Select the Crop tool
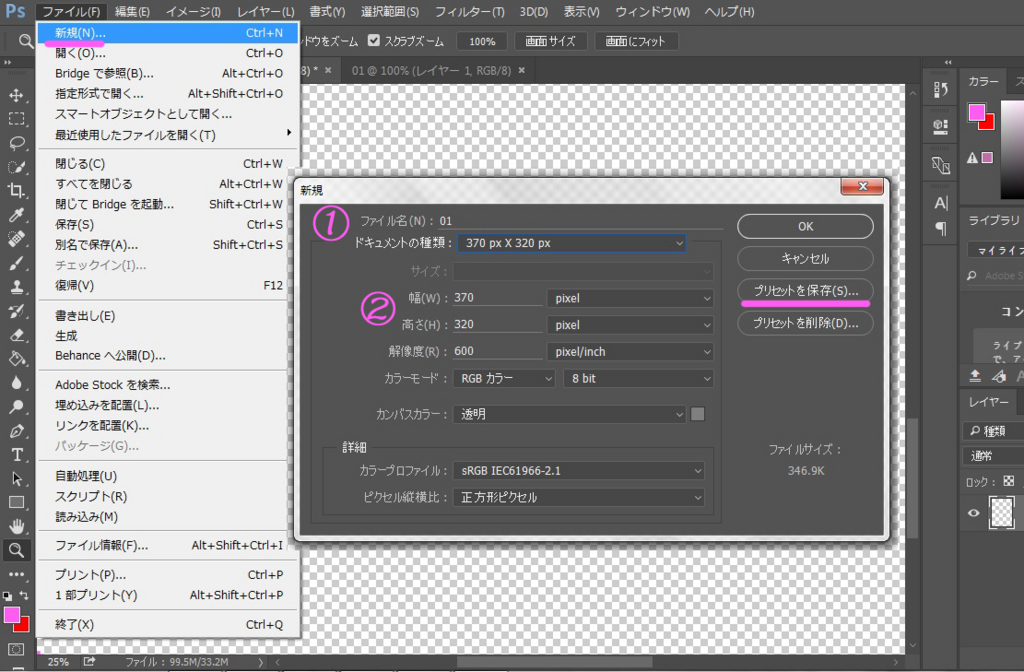The height and width of the screenshot is (672, 1024). pyautogui.click(x=16, y=191)
